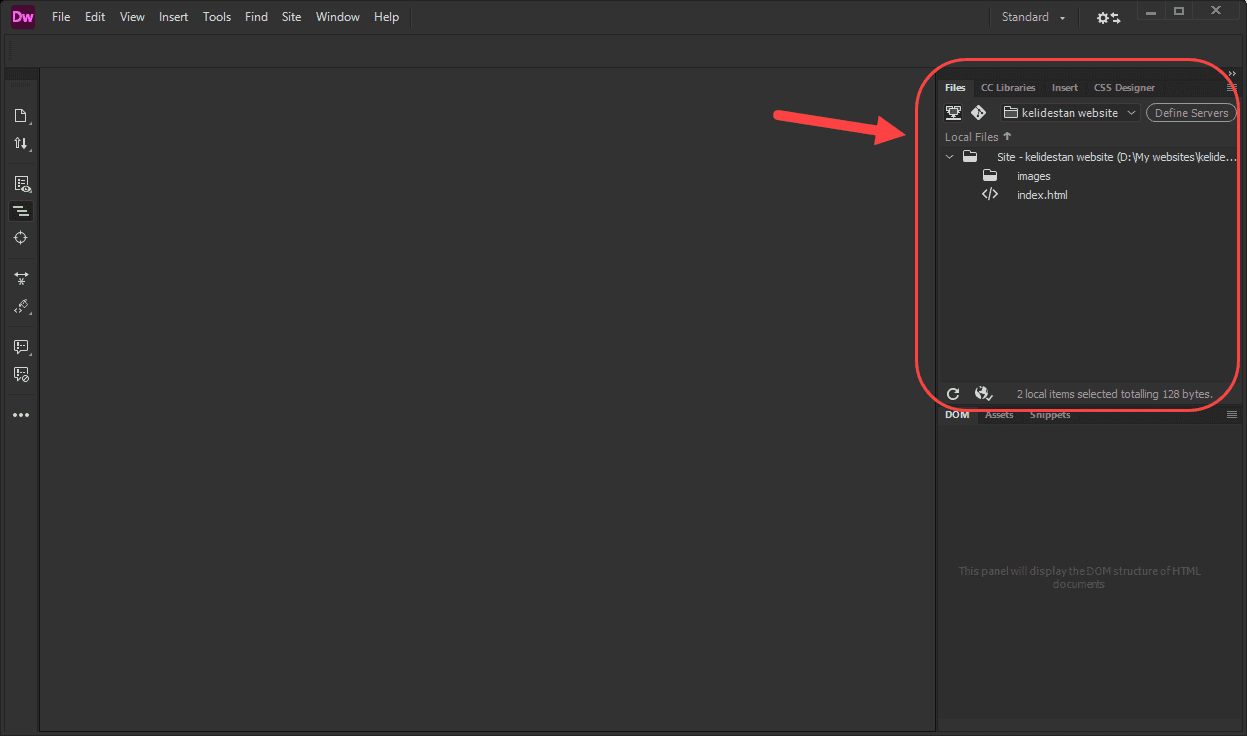Open the Help menu
This screenshot has height=736, width=1247.
pyautogui.click(x=386, y=17)
